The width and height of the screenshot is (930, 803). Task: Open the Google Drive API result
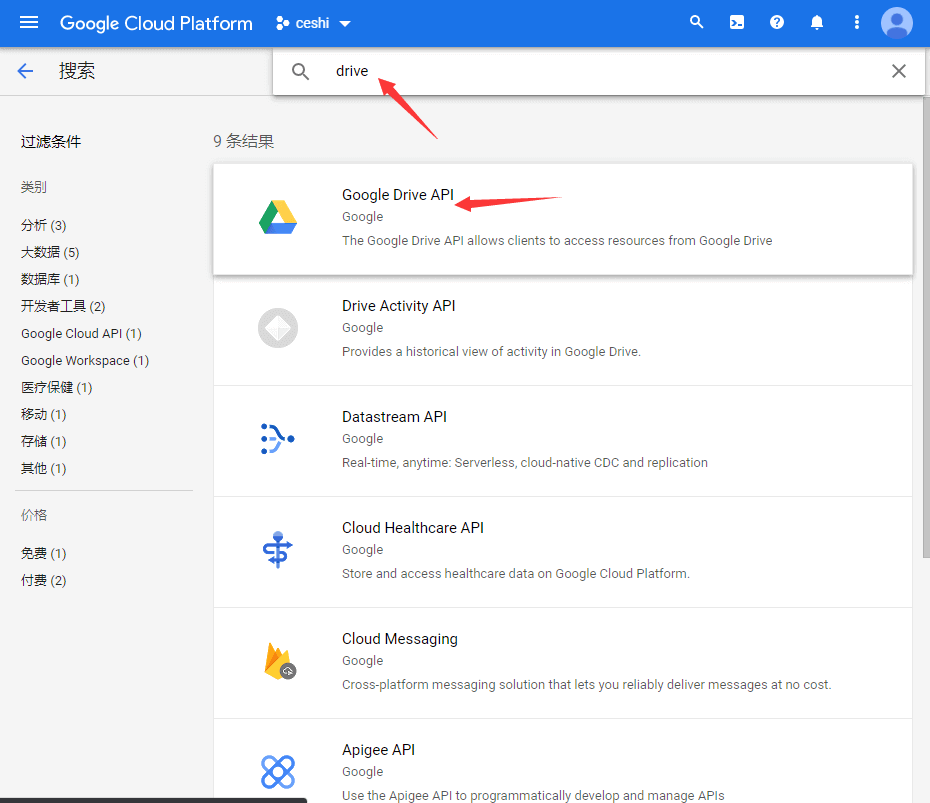pyautogui.click(x=397, y=195)
